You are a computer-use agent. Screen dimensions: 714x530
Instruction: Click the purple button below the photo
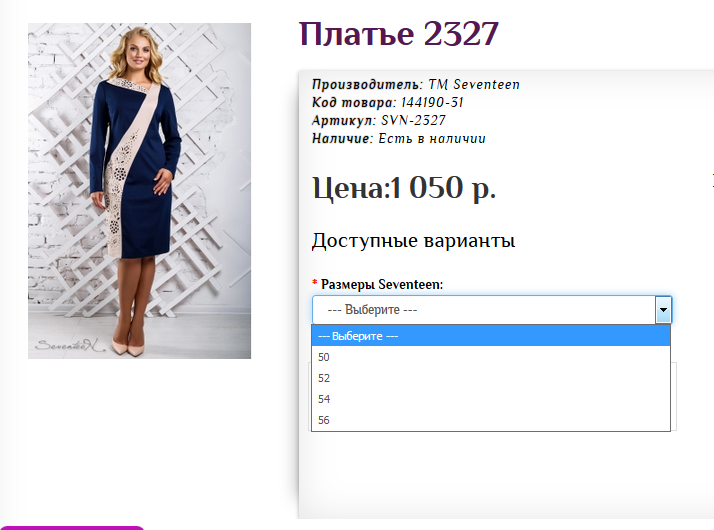pos(72,528)
